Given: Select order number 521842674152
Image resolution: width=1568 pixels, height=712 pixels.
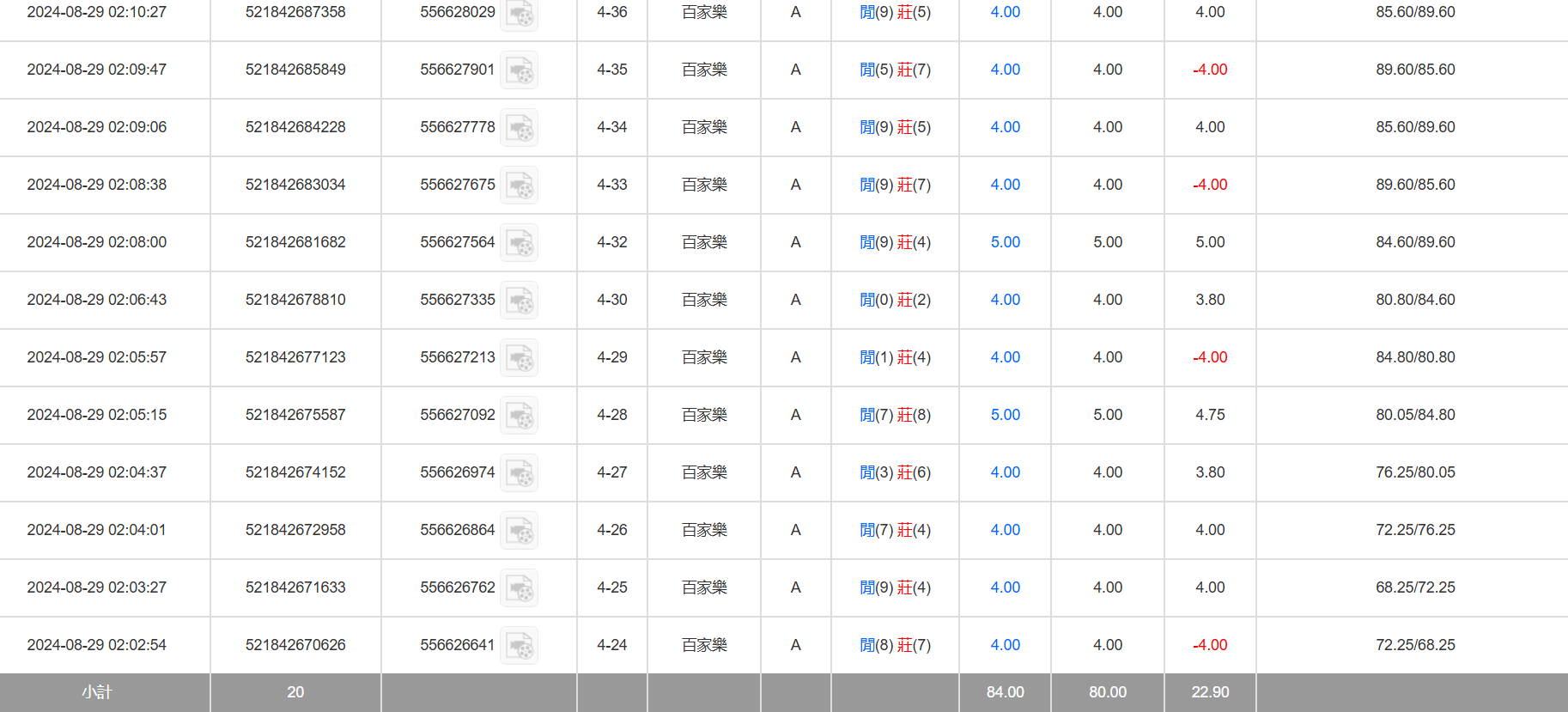Looking at the screenshot, I should click(x=295, y=472).
